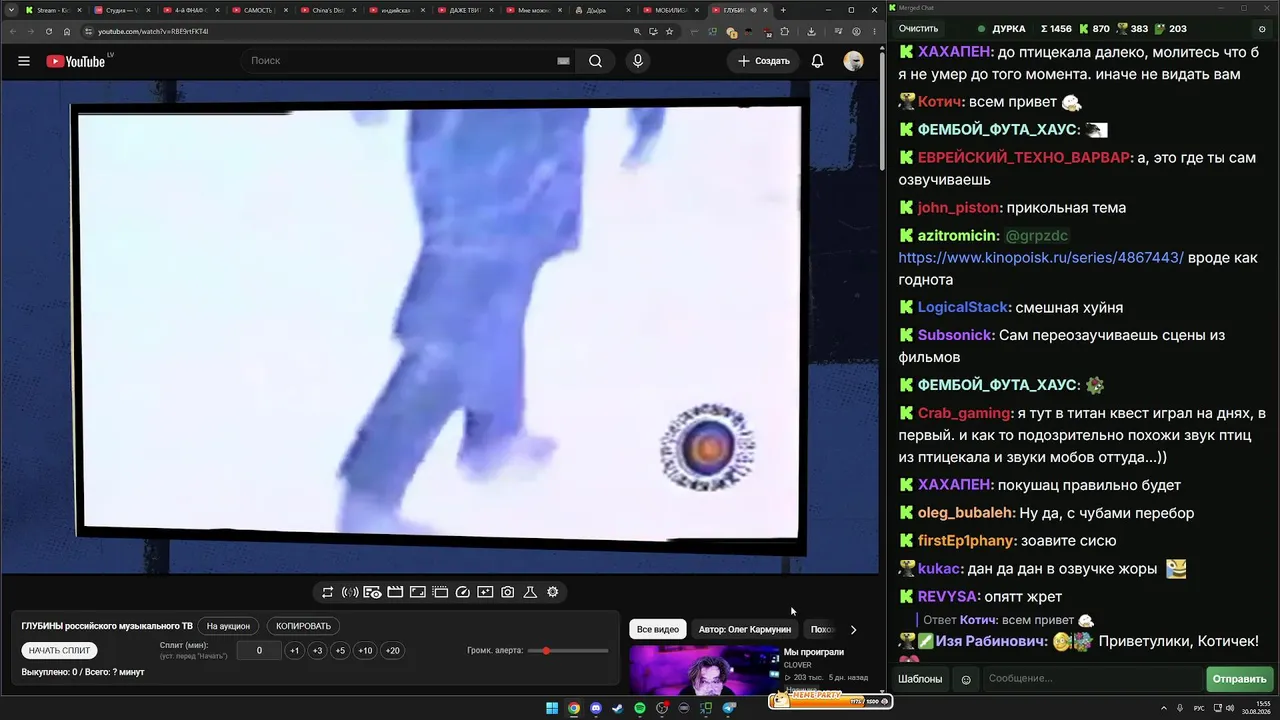Click the flask icon in player toolbar
The height and width of the screenshot is (720, 1280).
point(530,592)
